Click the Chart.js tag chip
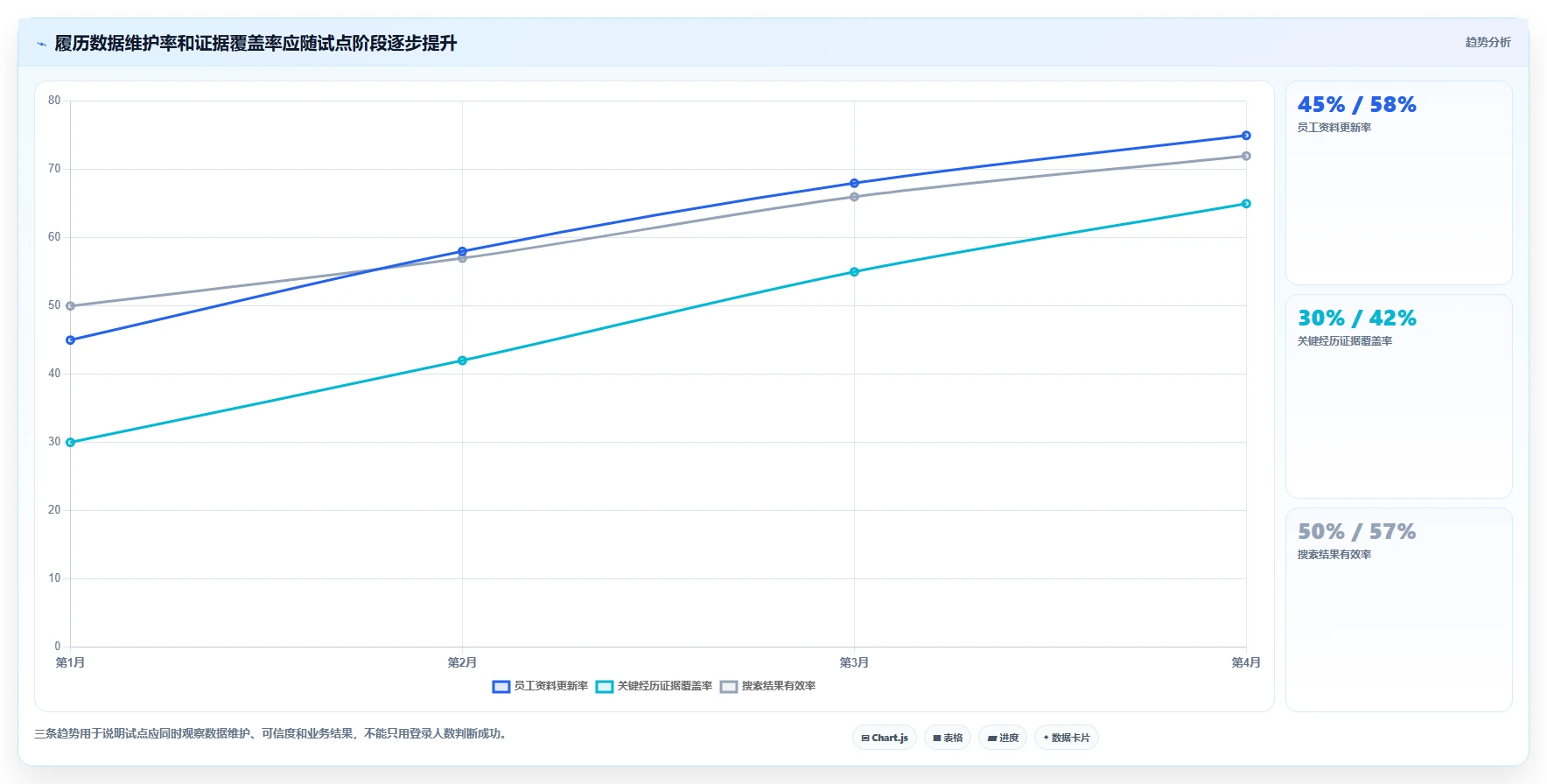Image resolution: width=1547 pixels, height=784 pixels. [885, 738]
